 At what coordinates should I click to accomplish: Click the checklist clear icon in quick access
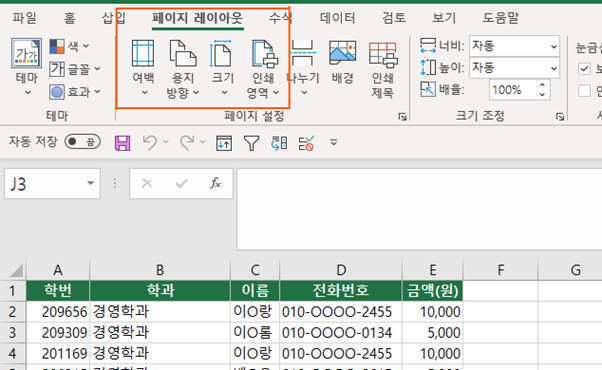(x=306, y=143)
